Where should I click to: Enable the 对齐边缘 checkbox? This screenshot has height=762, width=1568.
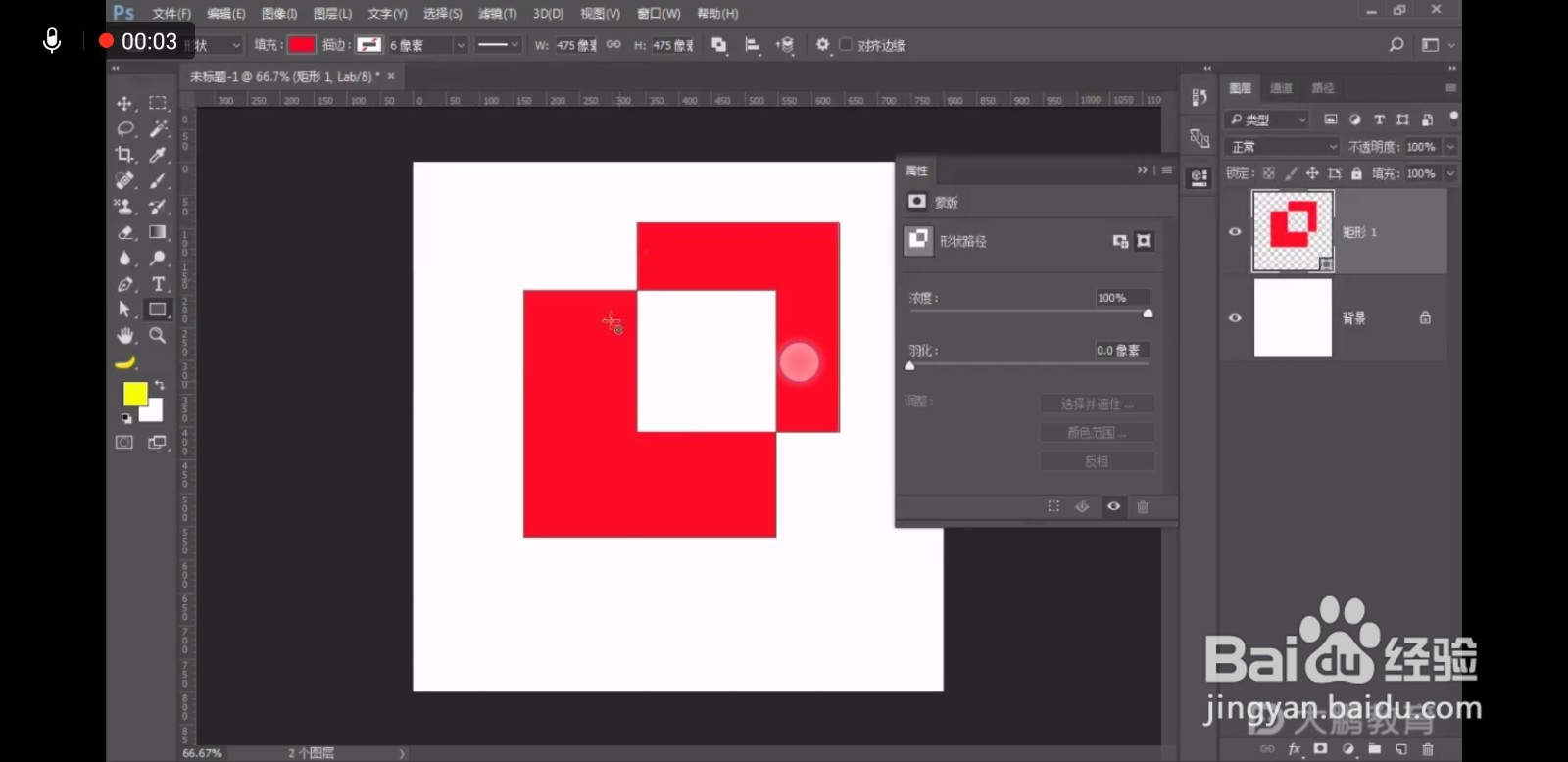846,45
